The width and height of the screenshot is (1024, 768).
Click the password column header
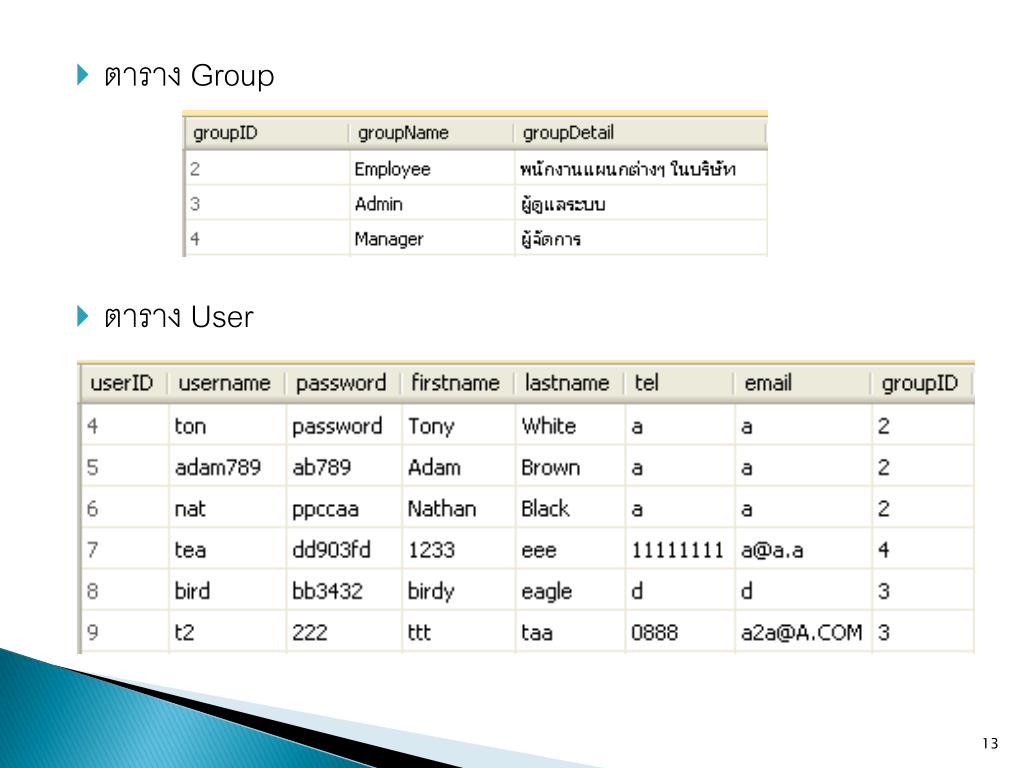(x=343, y=383)
